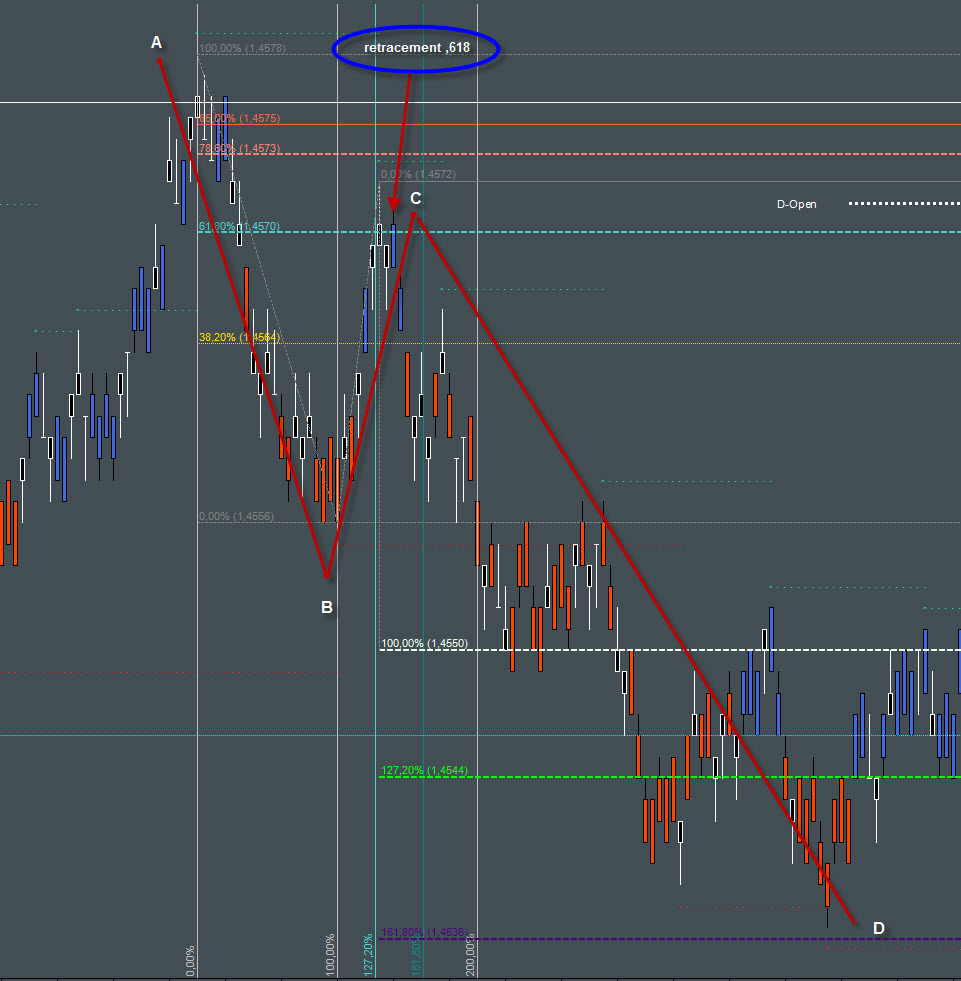
Task: Select the vertical 0,00% time zone label
Action: tap(190, 960)
